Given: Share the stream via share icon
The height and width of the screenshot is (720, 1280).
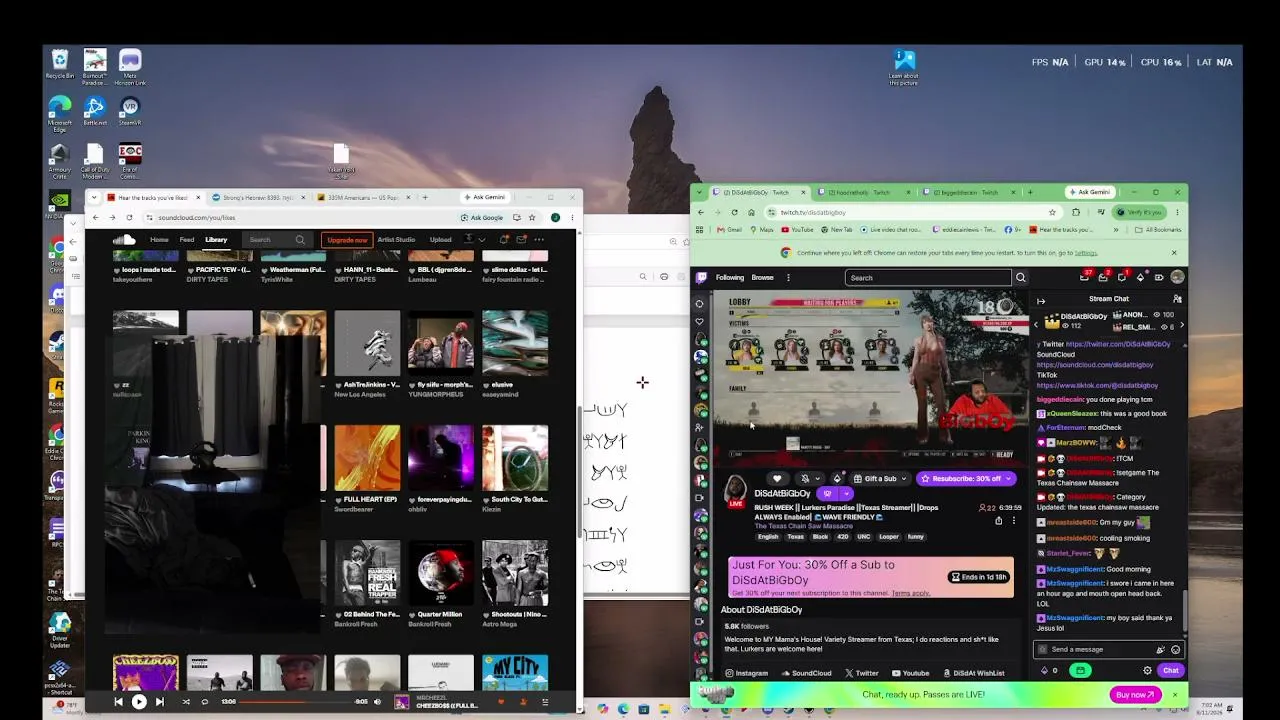Looking at the screenshot, I should click(x=998, y=520).
